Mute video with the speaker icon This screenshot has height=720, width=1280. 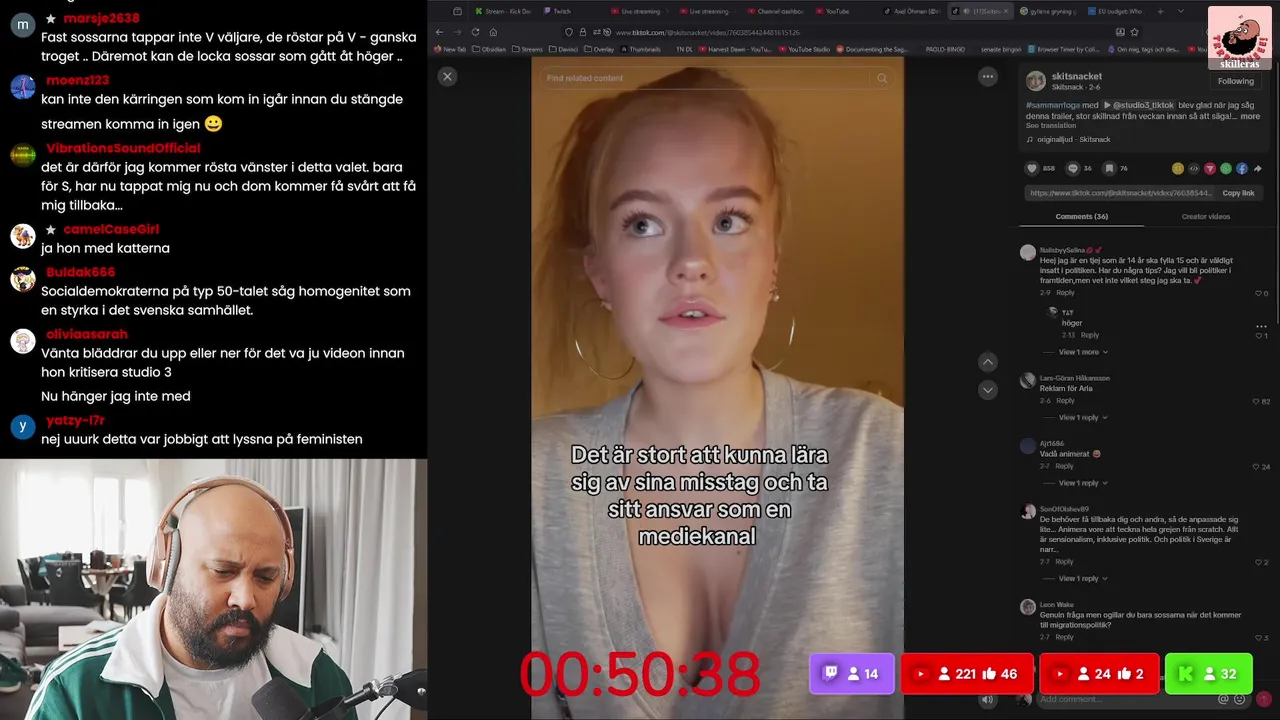coord(988,700)
